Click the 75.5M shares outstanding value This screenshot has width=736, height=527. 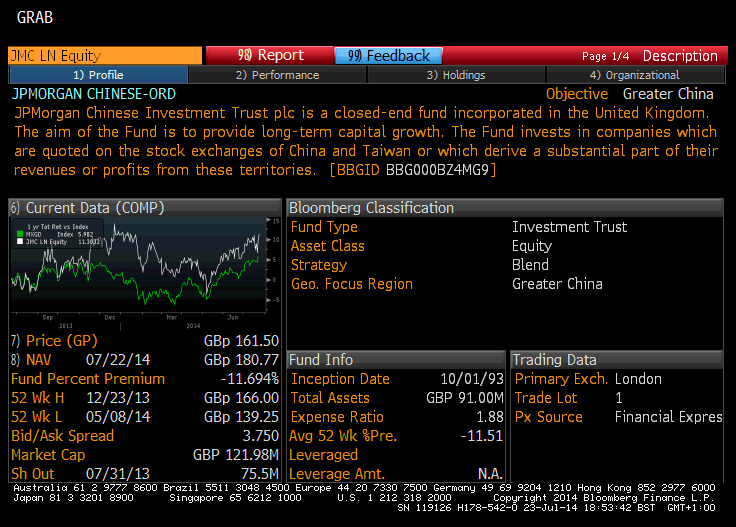(x=260, y=474)
